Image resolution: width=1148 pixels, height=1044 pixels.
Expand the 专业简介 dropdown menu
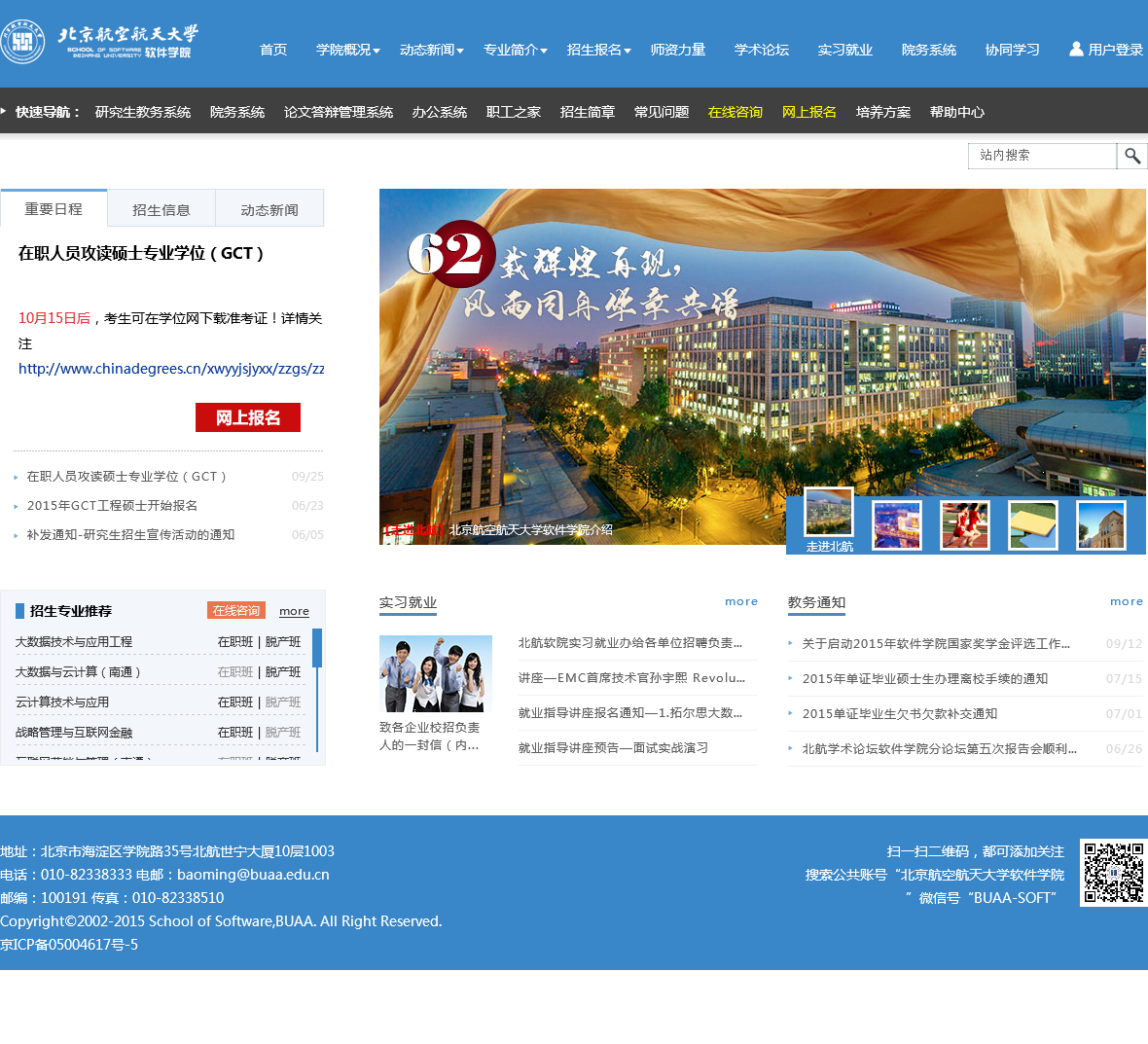515,50
